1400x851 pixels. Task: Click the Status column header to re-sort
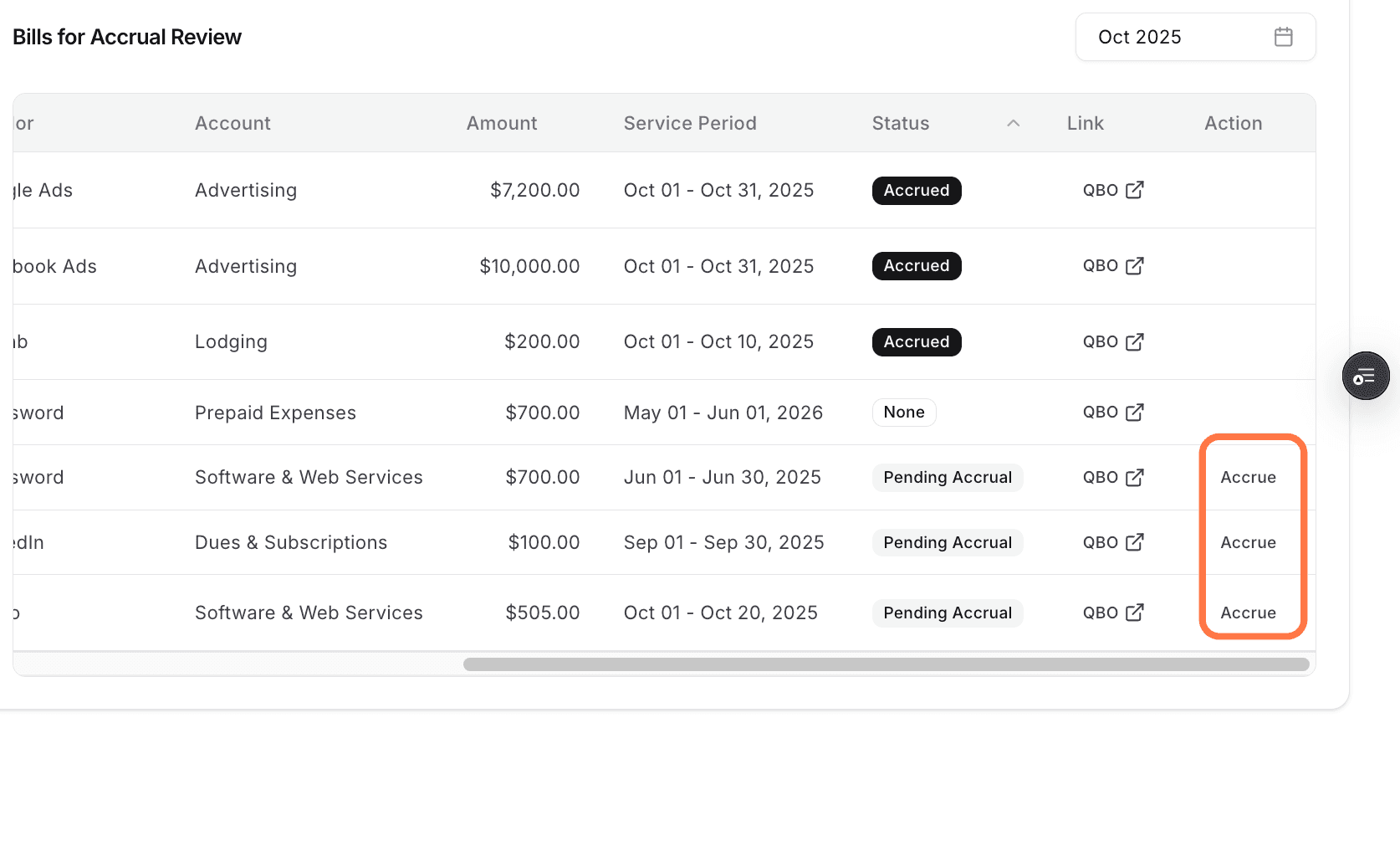tap(900, 122)
